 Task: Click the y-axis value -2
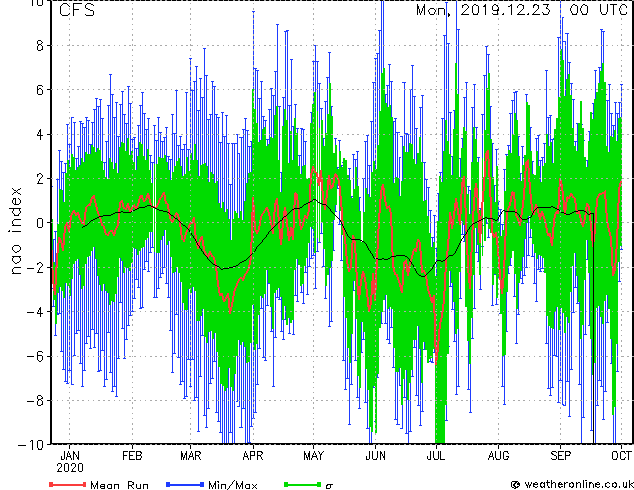[x=35, y=267]
